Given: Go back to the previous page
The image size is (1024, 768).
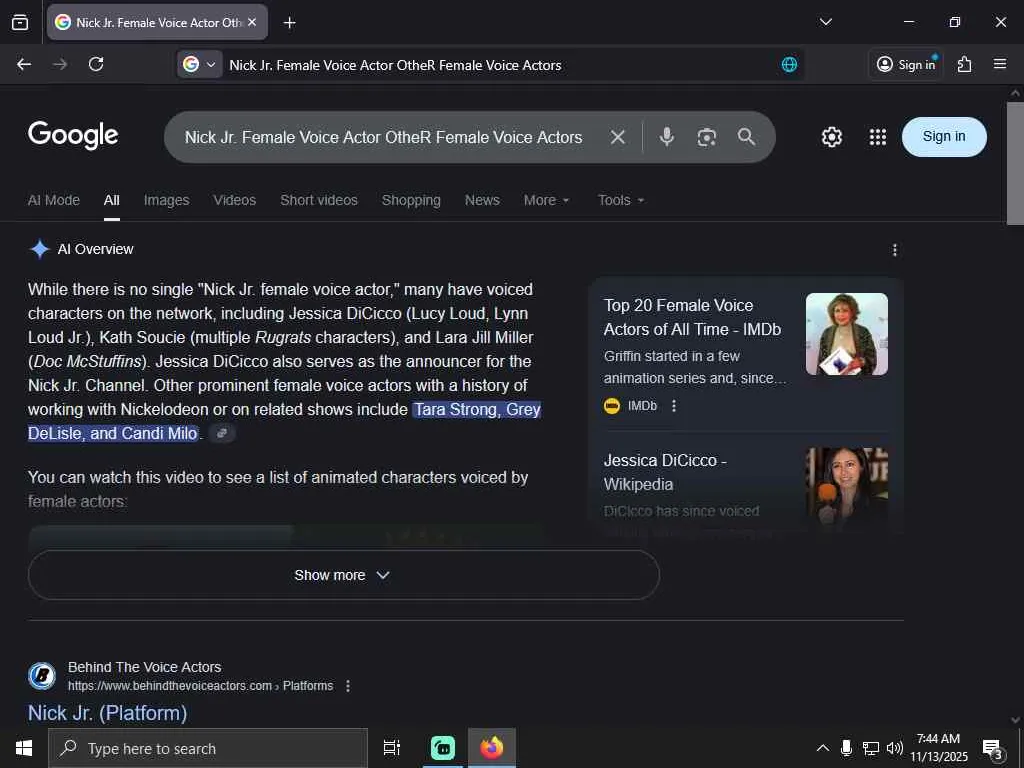Looking at the screenshot, I should (24, 64).
